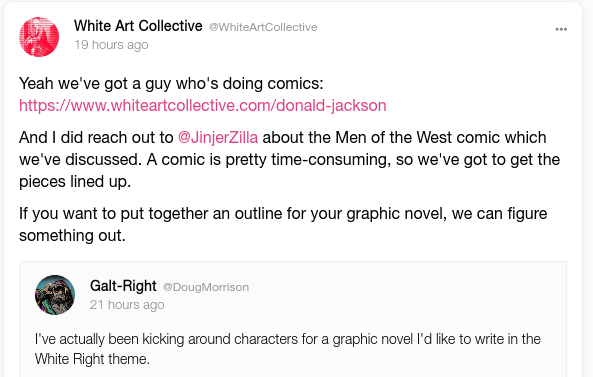Open the Galt-Right display name
The height and width of the screenshot is (377, 593).
pyautogui.click(x=123, y=286)
